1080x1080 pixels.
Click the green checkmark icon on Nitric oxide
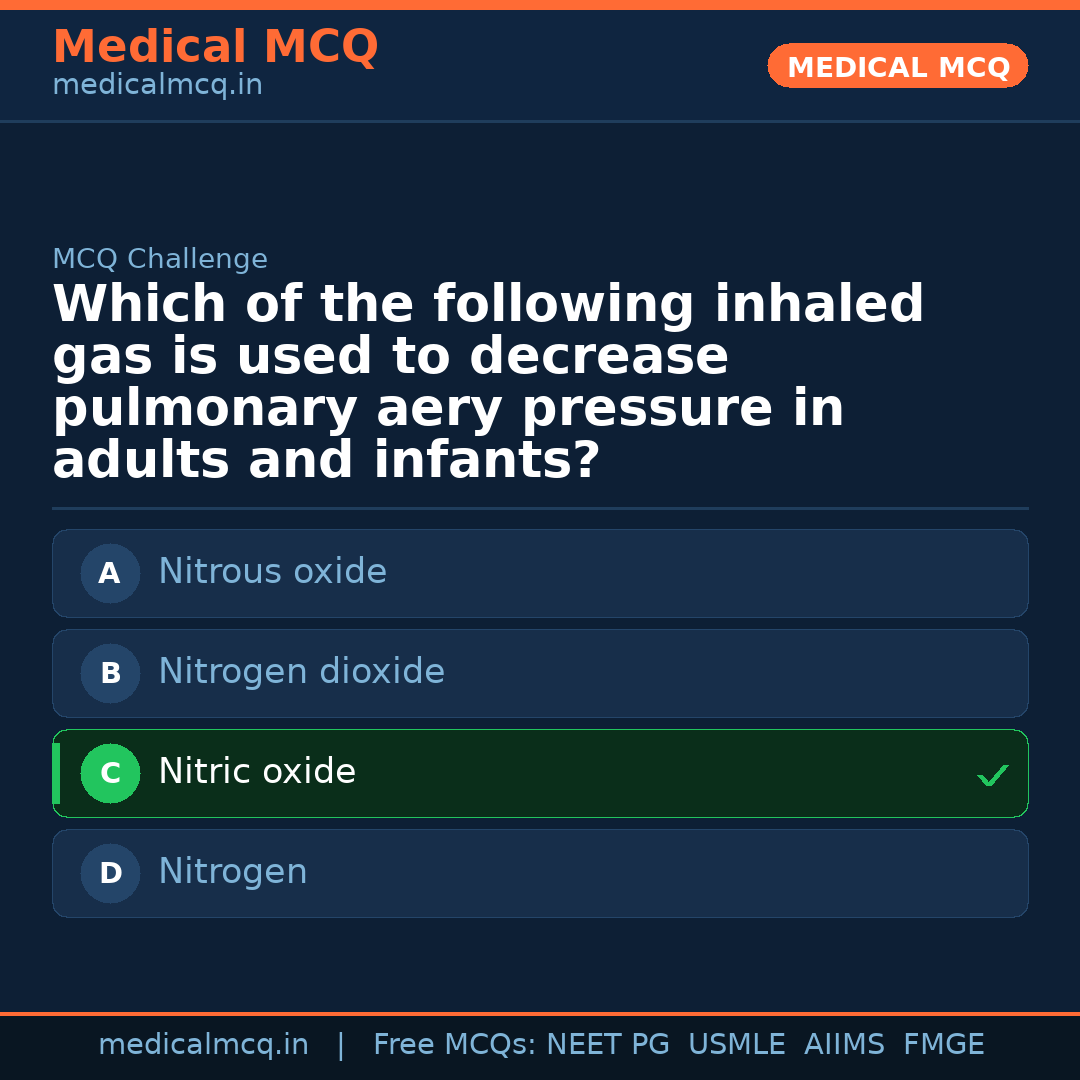pos(992,775)
